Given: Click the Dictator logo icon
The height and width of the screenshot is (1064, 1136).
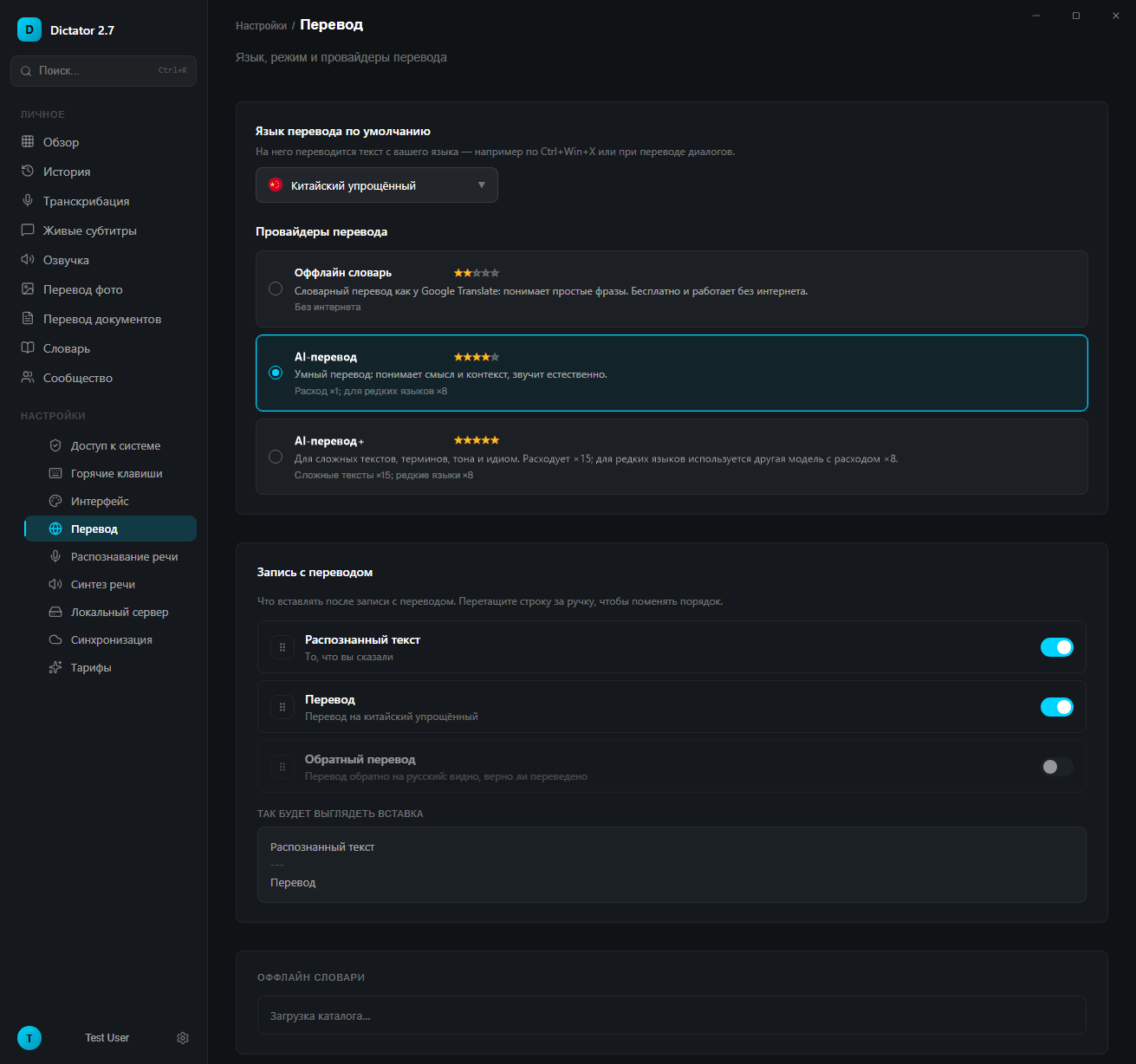Looking at the screenshot, I should tap(29, 29).
